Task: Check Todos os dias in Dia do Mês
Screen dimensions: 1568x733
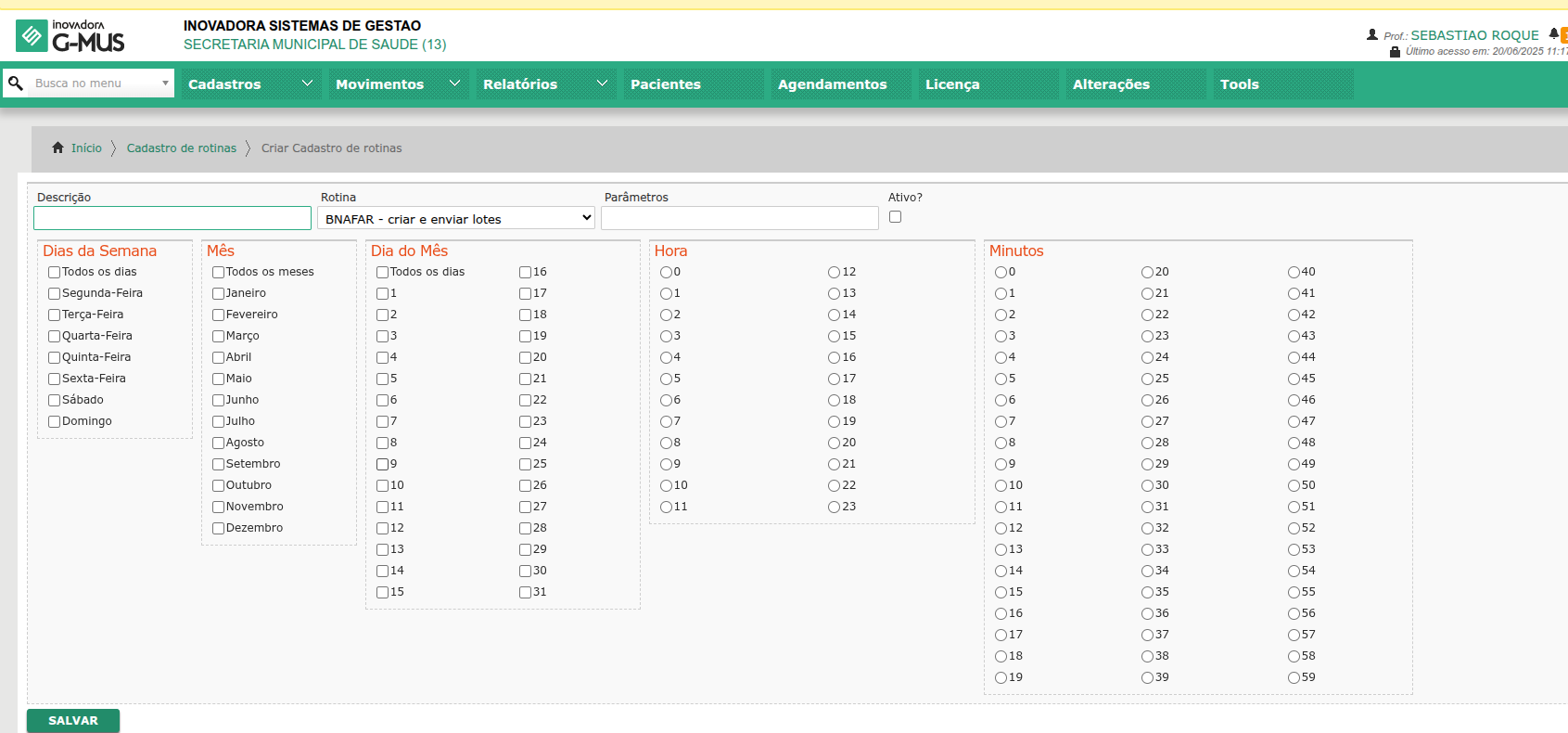Action: (x=382, y=273)
